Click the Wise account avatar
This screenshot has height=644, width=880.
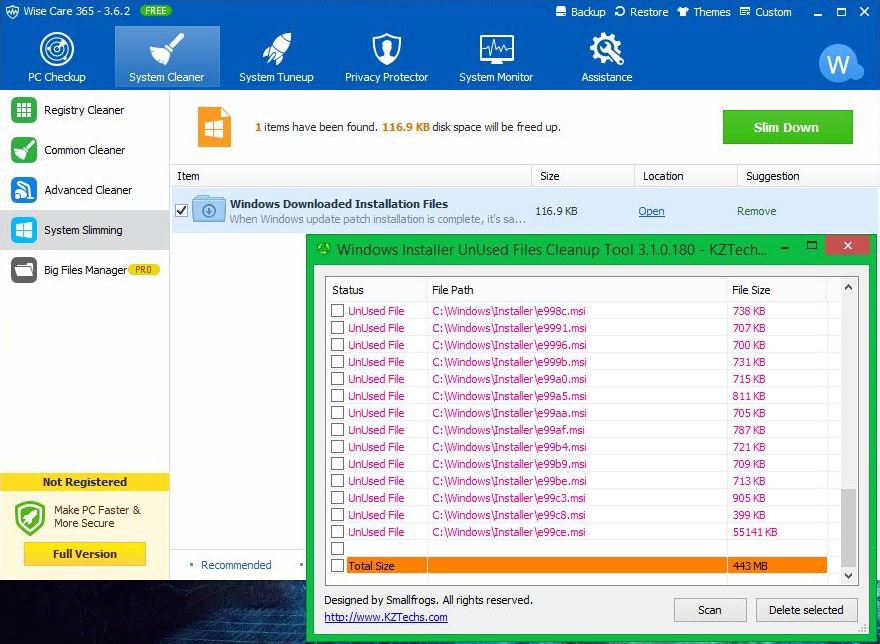coord(840,64)
